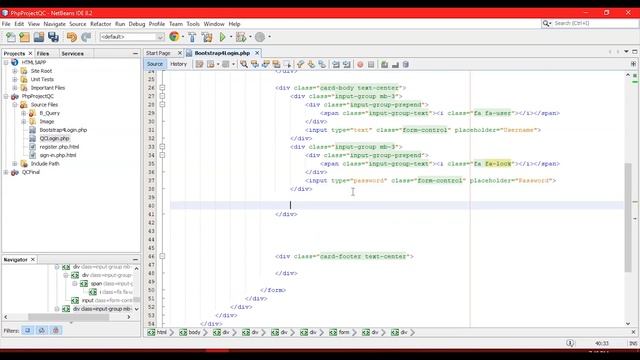The width and height of the screenshot is (640, 360).
Task: Select QCLogin.php in the Projects tree
Action: coord(54,138)
